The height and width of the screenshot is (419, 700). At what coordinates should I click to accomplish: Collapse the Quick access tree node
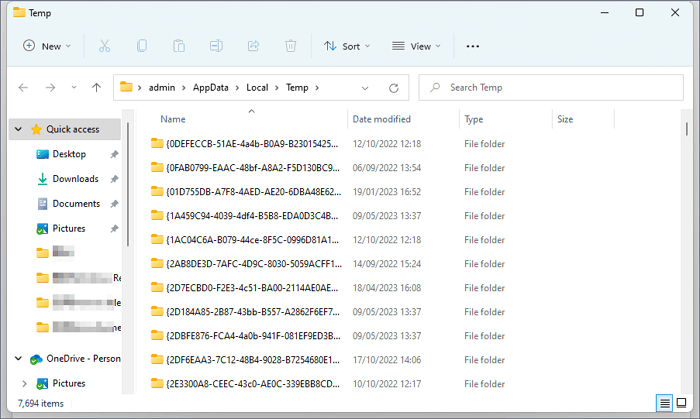point(18,129)
